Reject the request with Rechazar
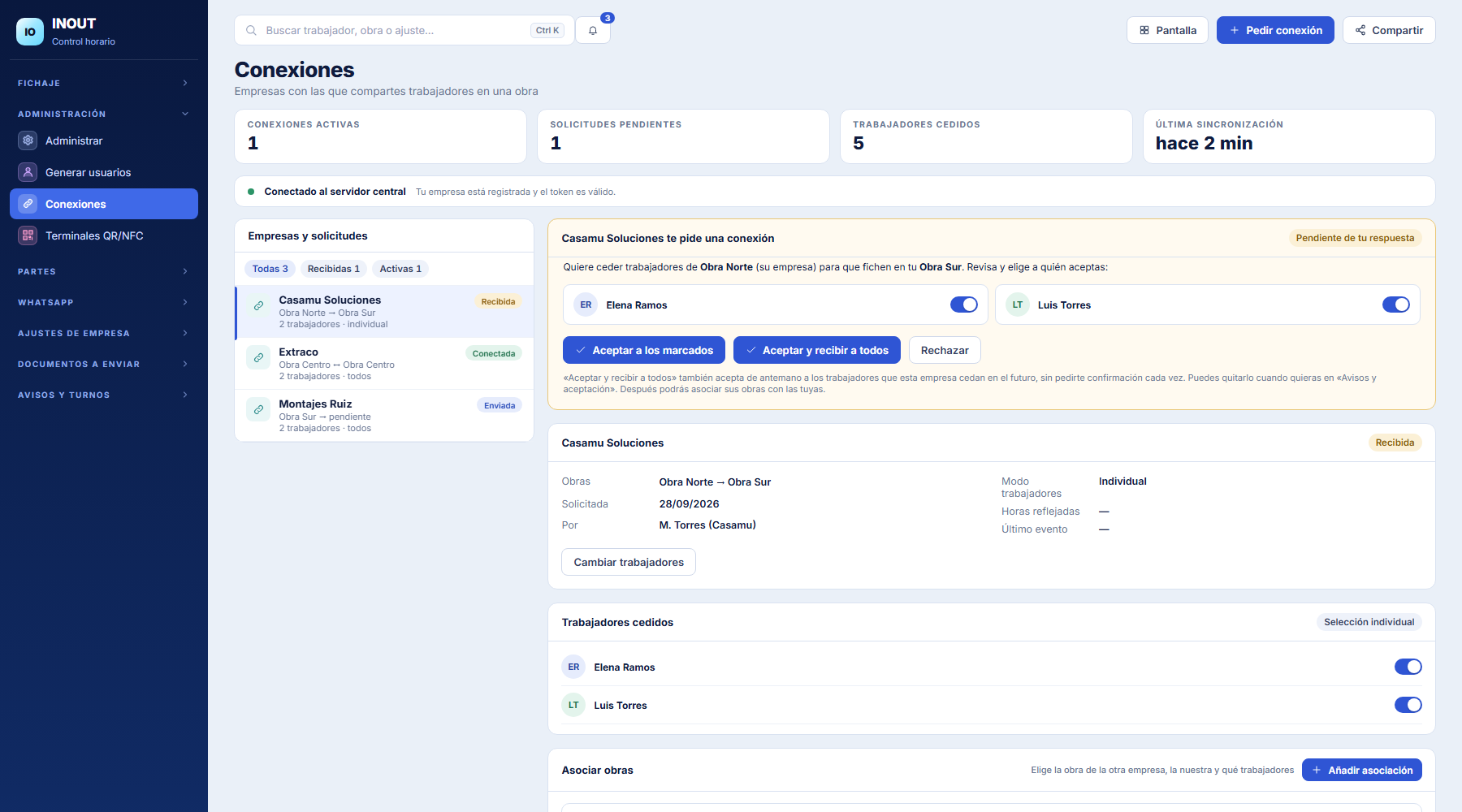 (x=945, y=350)
